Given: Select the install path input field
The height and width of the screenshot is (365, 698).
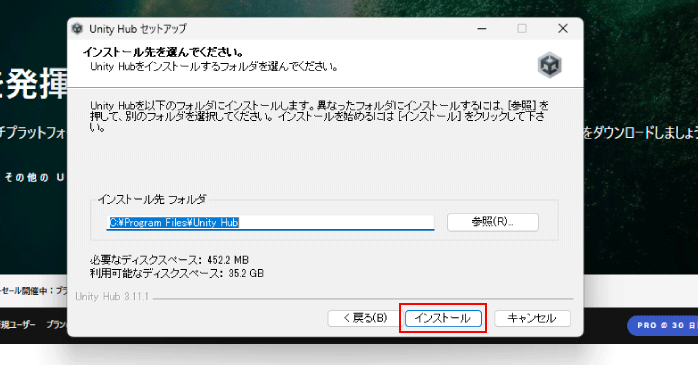Looking at the screenshot, I should 271,223.
